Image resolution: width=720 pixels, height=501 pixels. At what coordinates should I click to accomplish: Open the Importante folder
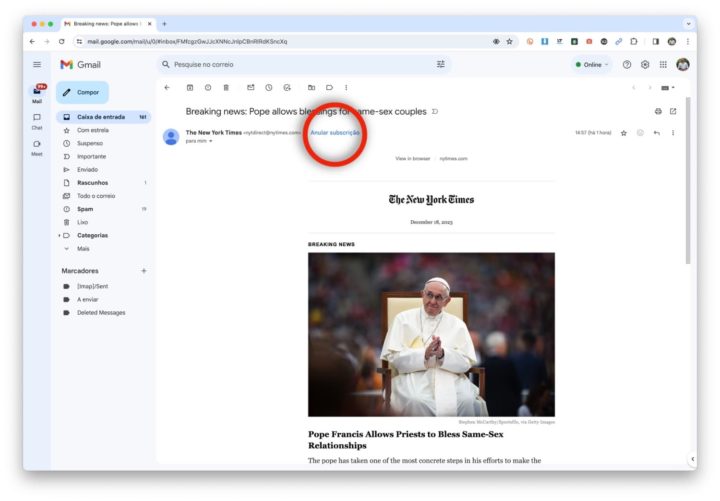(104, 157)
